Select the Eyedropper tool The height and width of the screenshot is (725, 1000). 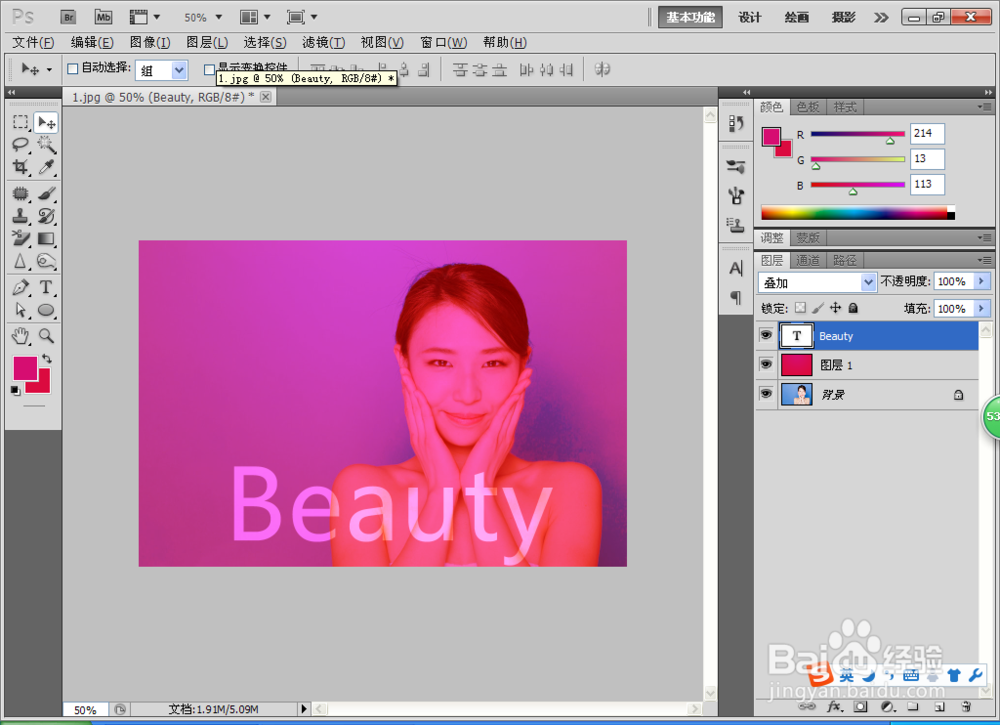[46, 167]
